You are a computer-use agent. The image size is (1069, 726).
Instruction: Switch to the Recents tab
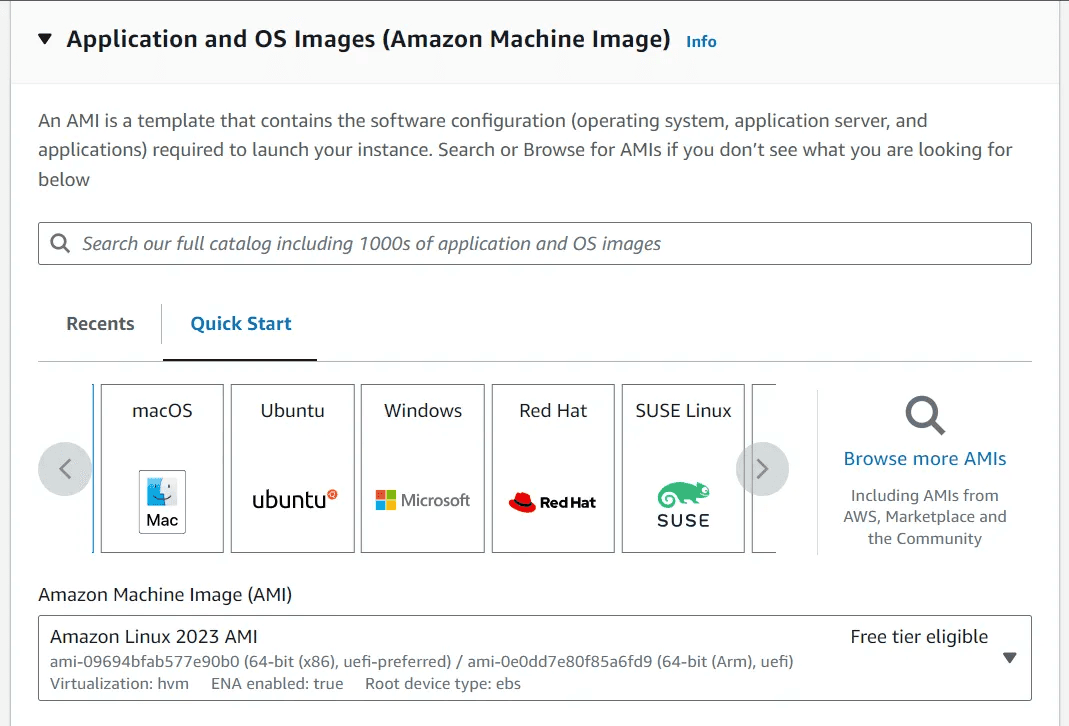point(100,324)
